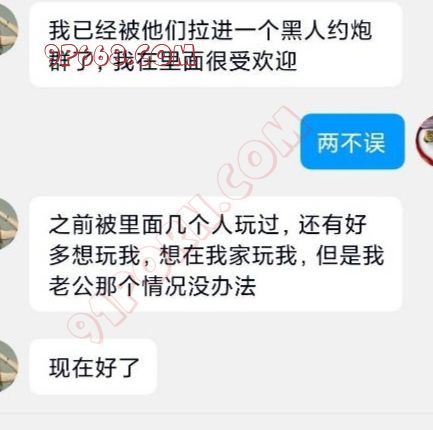Viewport: 433px width, 430px height.
Task: Select the blue 两不误 message bubble
Action: click(352, 142)
